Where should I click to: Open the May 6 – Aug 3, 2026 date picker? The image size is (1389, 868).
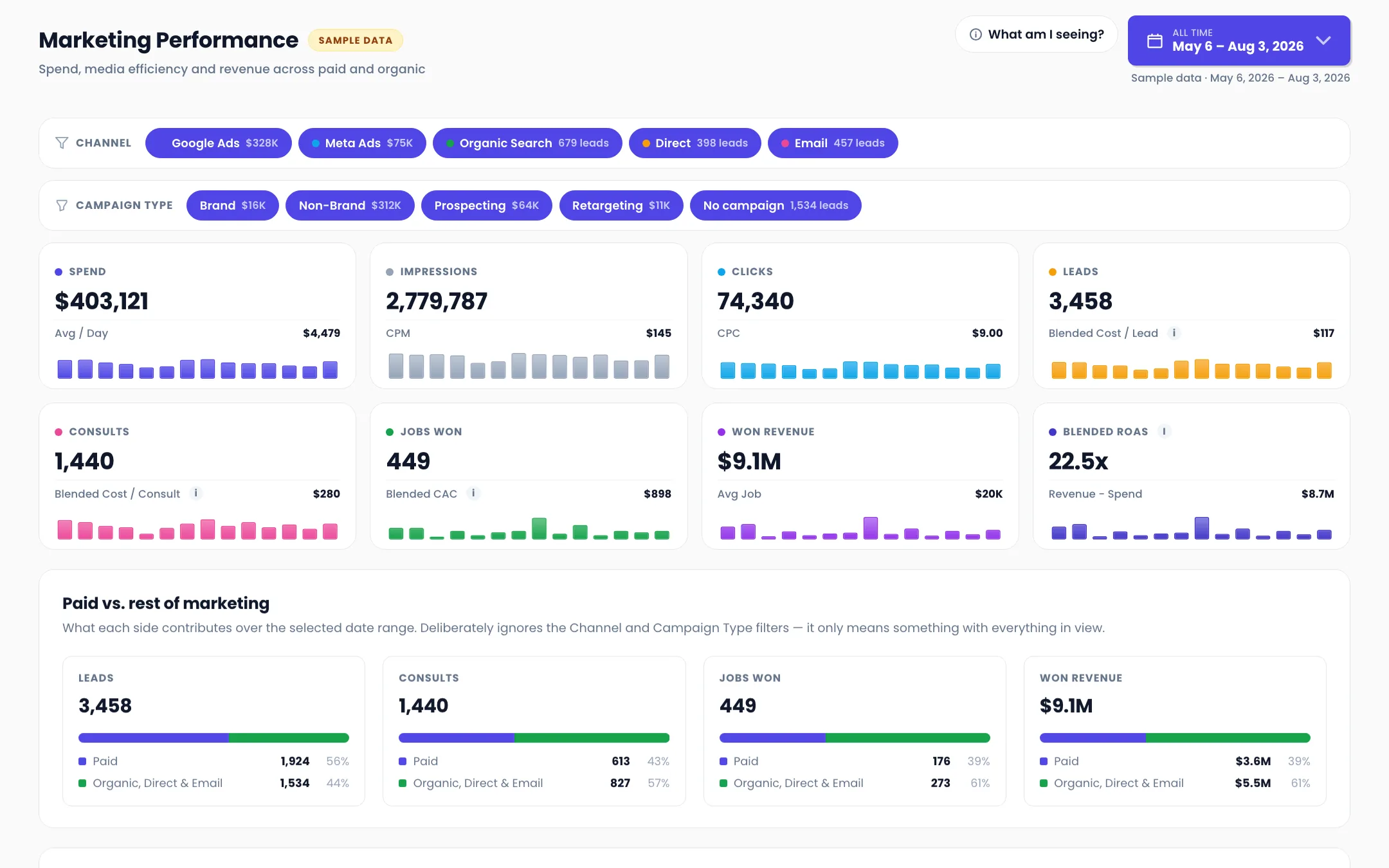click(1239, 41)
